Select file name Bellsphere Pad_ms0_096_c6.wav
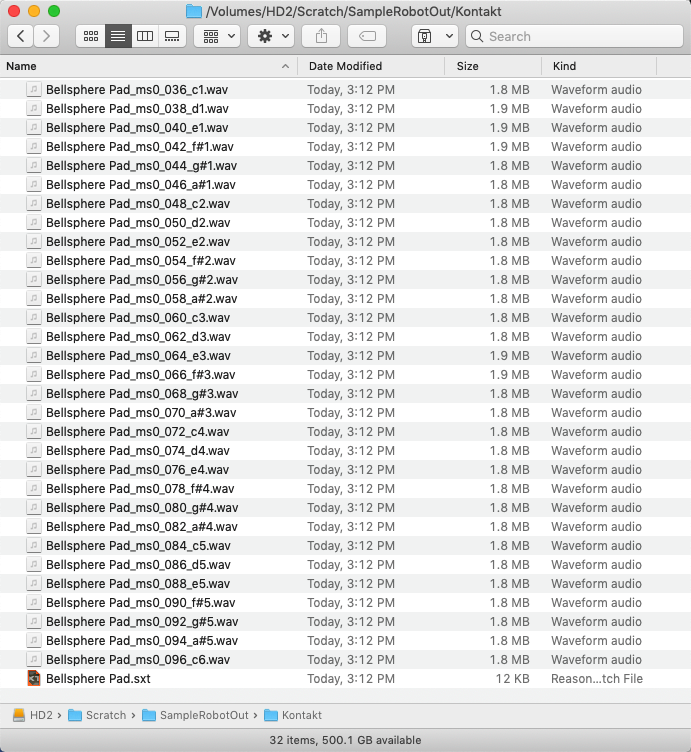Viewport: 691px width, 752px height. (138, 659)
